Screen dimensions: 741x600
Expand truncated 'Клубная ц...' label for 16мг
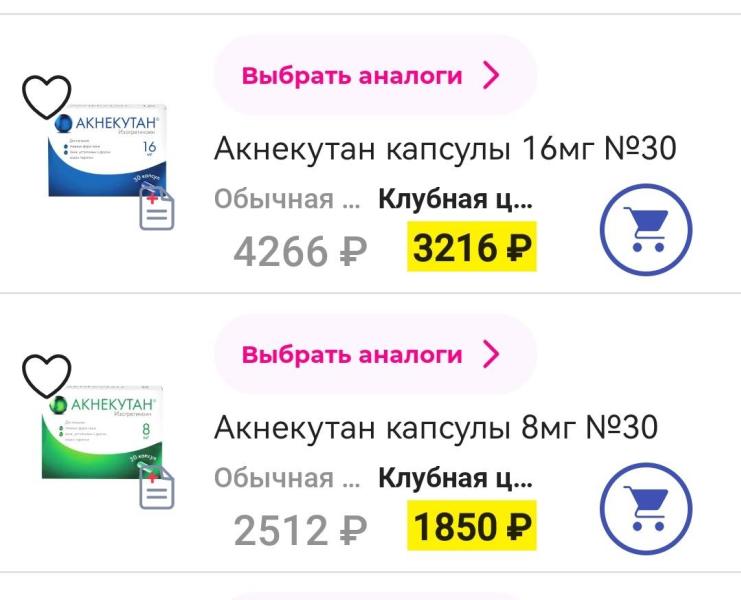tap(455, 199)
